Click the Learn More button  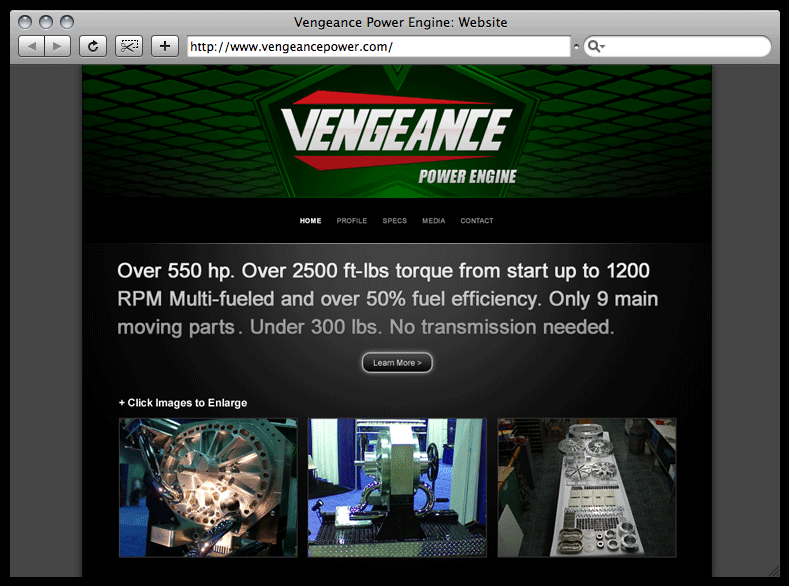[x=397, y=363]
